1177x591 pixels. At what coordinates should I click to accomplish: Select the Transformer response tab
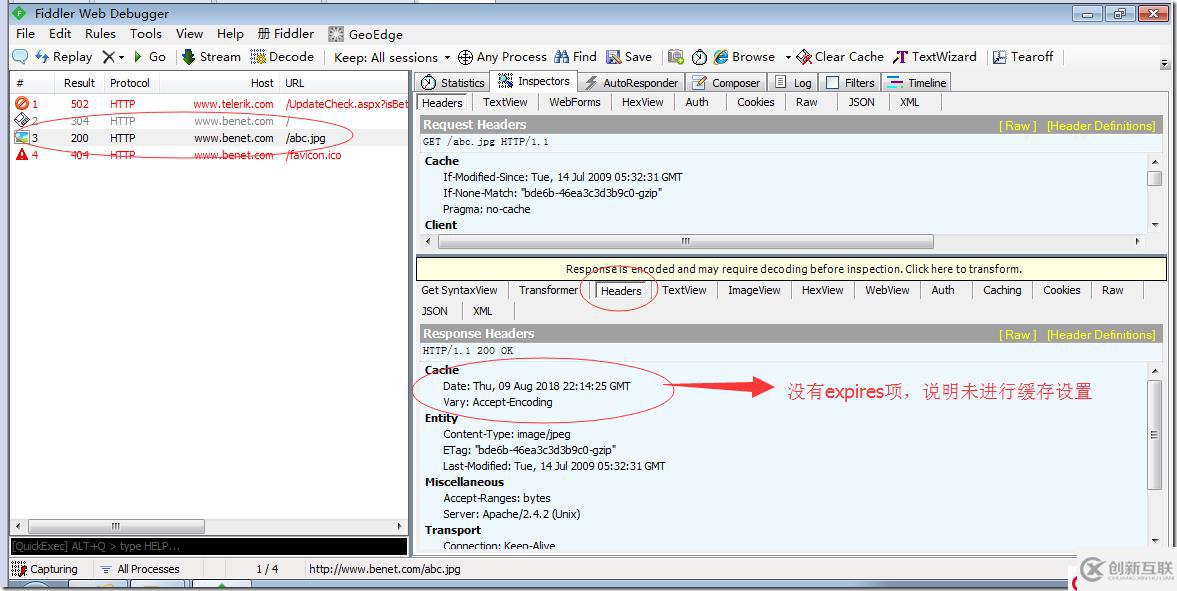click(x=549, y=290)
